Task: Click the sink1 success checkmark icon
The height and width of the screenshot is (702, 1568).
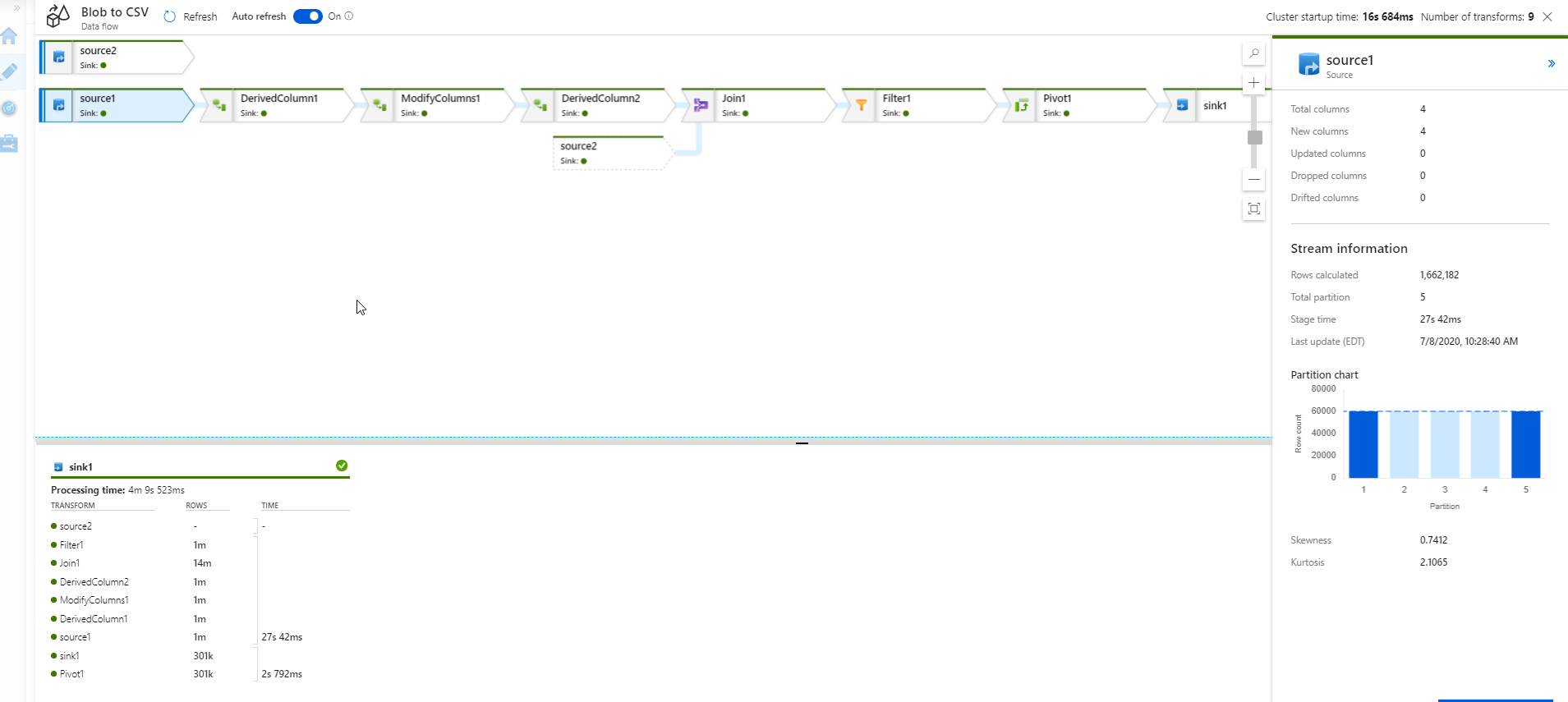Action: [342, 466]
